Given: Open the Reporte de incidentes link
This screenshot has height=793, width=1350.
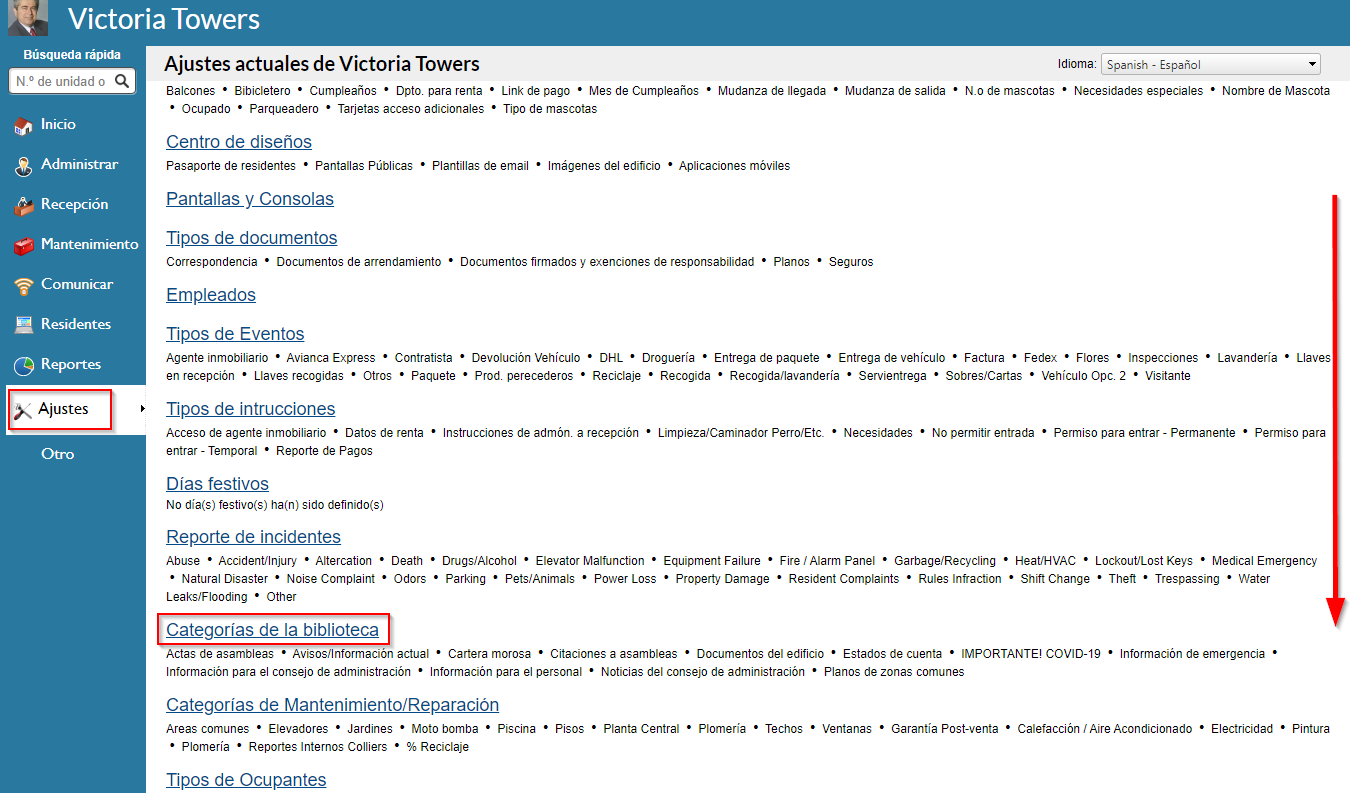Looking at the screenshot, I should click(x=253, y=537).
